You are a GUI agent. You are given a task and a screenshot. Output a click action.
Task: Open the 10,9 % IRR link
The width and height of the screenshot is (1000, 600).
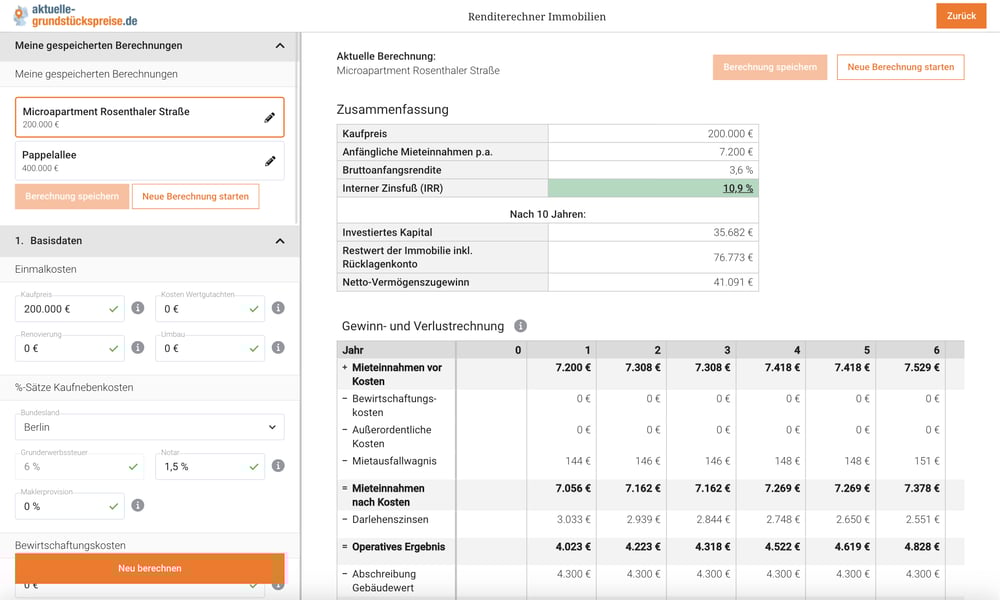[x=738, y=188]
